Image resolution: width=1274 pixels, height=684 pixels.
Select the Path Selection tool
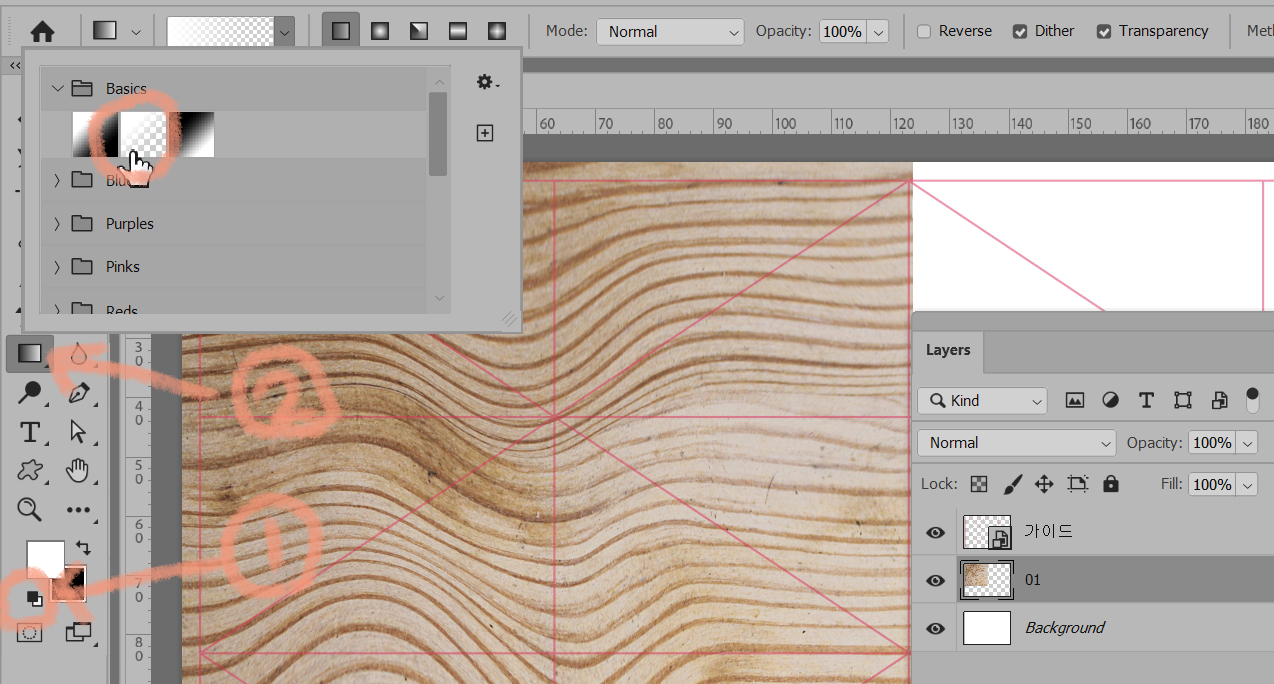click(x=78, y=432)
